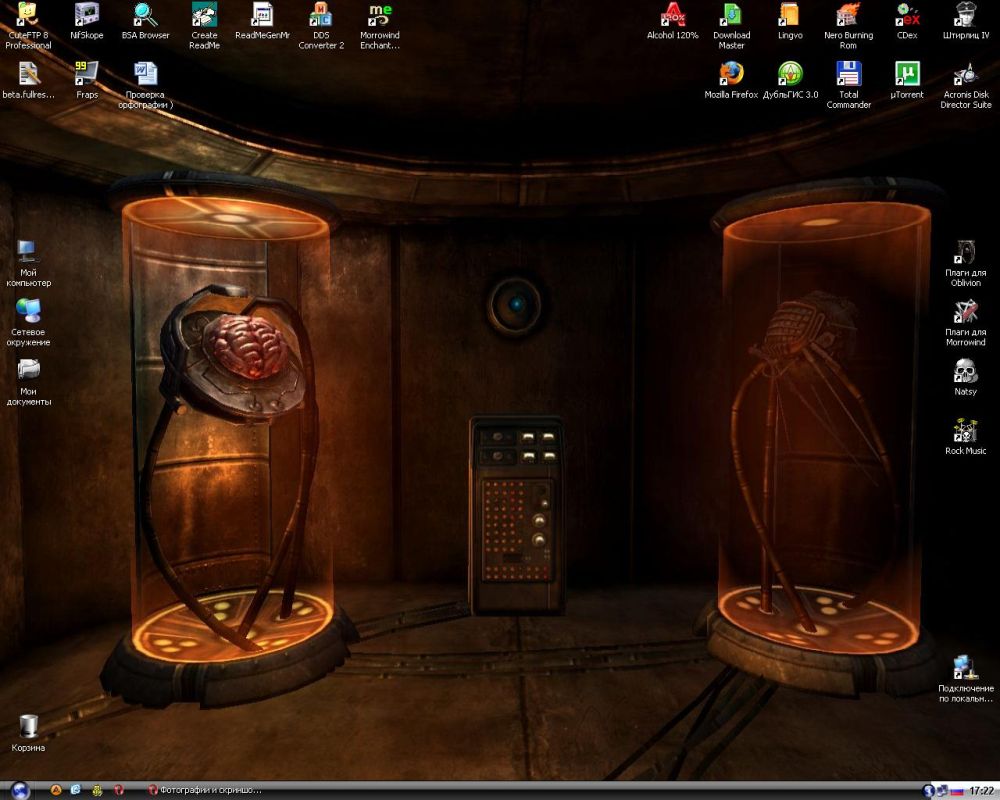Click the Lingvo desktop shortcut
This screenshot has width=1000, height=800.
[790, 21]
